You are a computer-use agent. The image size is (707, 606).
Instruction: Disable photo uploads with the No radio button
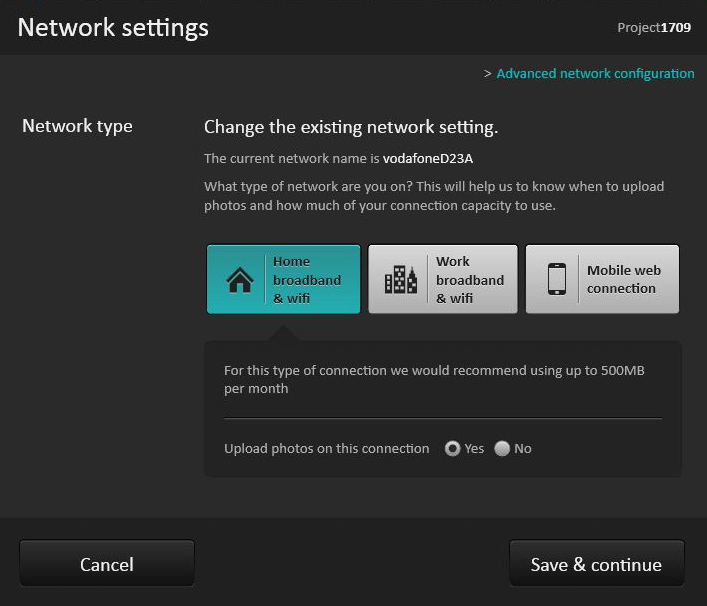[x=502, y=449]
